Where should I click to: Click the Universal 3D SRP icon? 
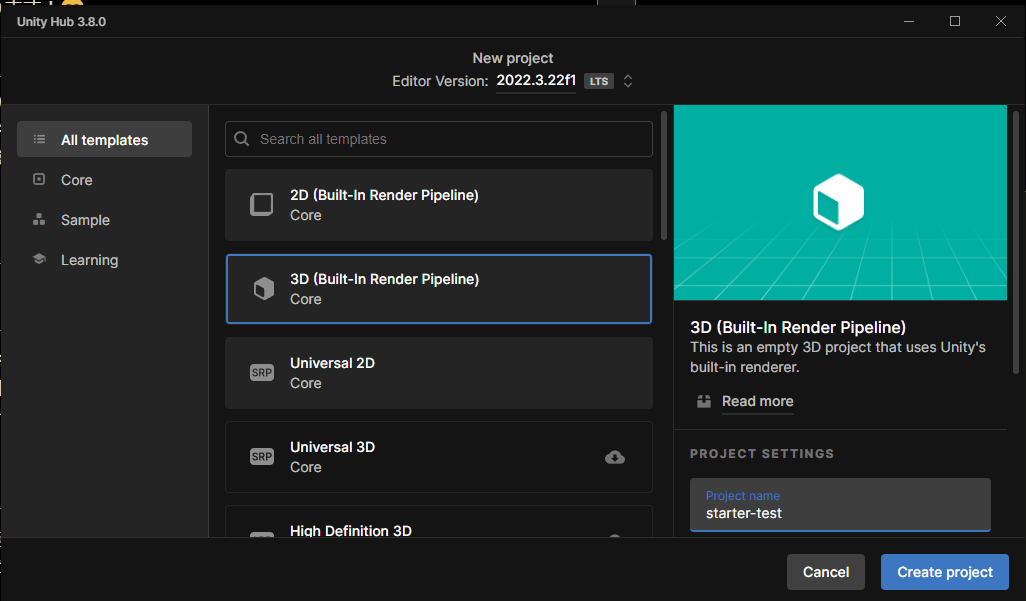[261, 457]
